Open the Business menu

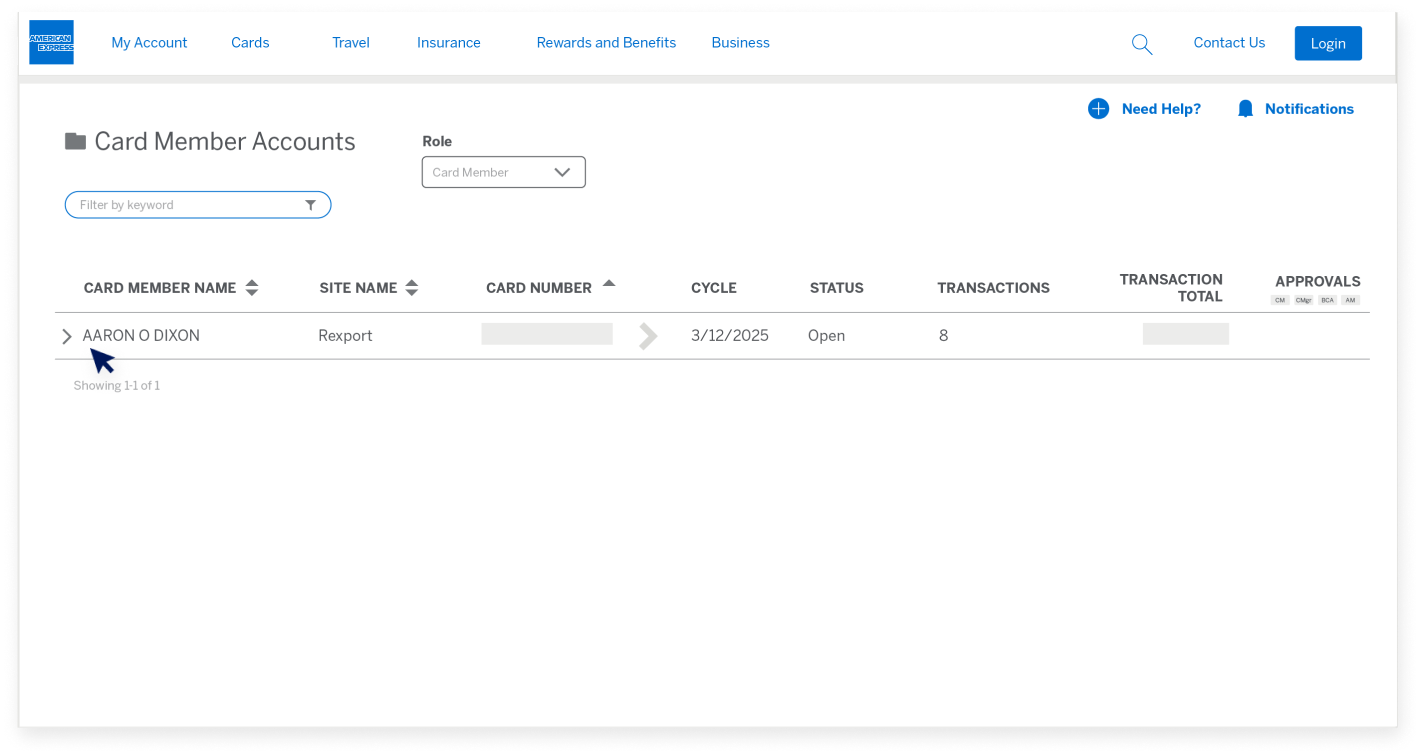[740, 43]
